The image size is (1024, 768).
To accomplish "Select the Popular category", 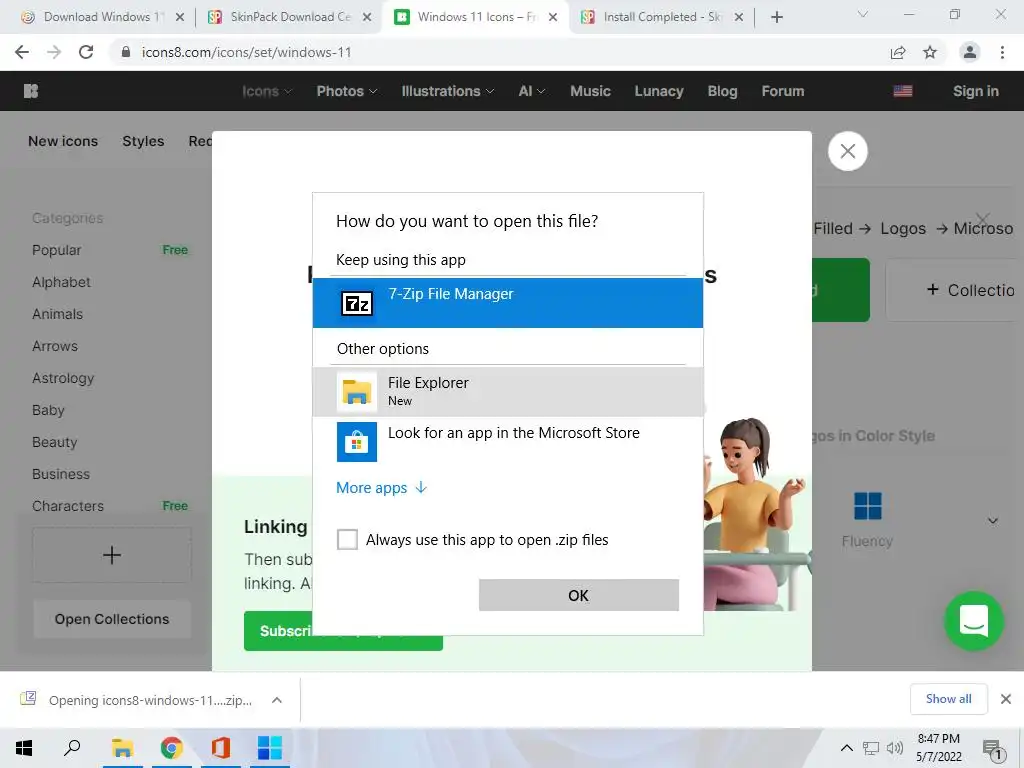I will [x=57, y=250].
